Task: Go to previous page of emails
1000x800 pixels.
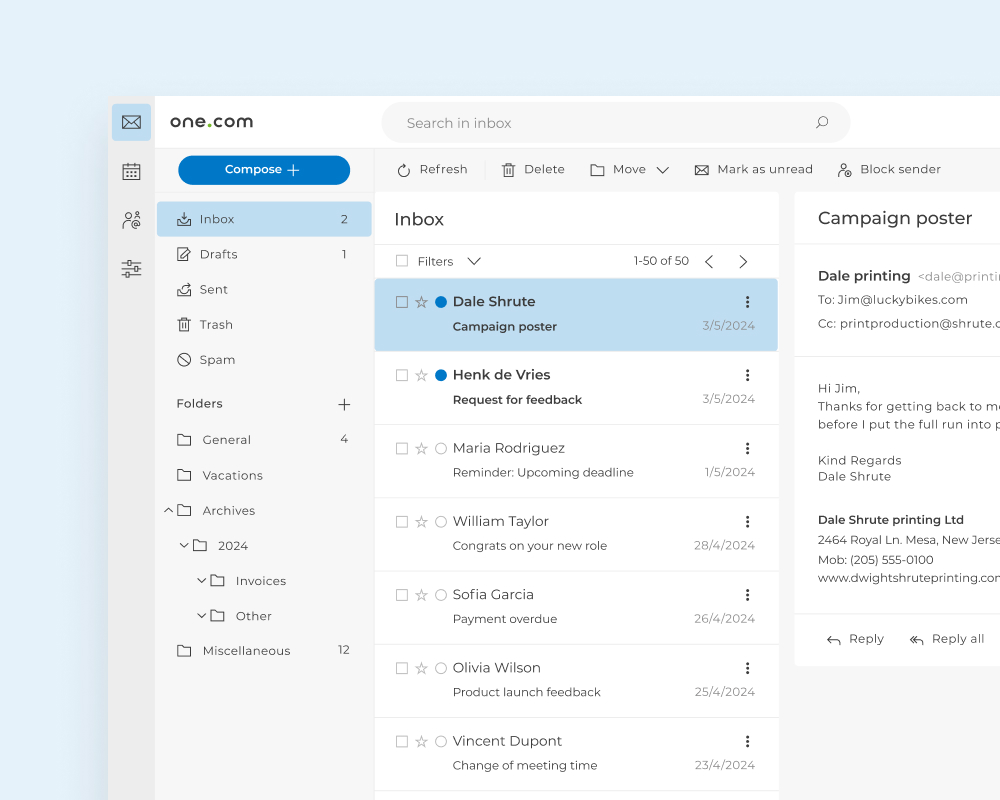Action: click(x=709, y=262)
